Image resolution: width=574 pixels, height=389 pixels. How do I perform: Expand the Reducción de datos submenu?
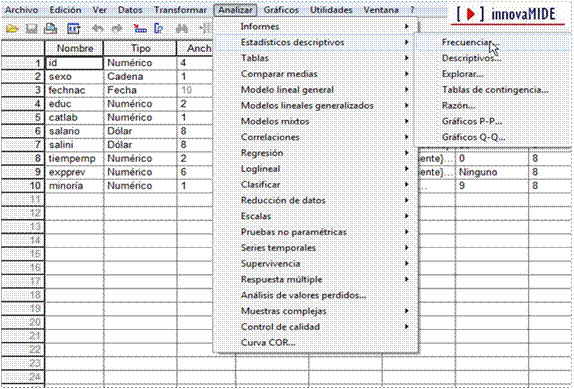(316, 201)
